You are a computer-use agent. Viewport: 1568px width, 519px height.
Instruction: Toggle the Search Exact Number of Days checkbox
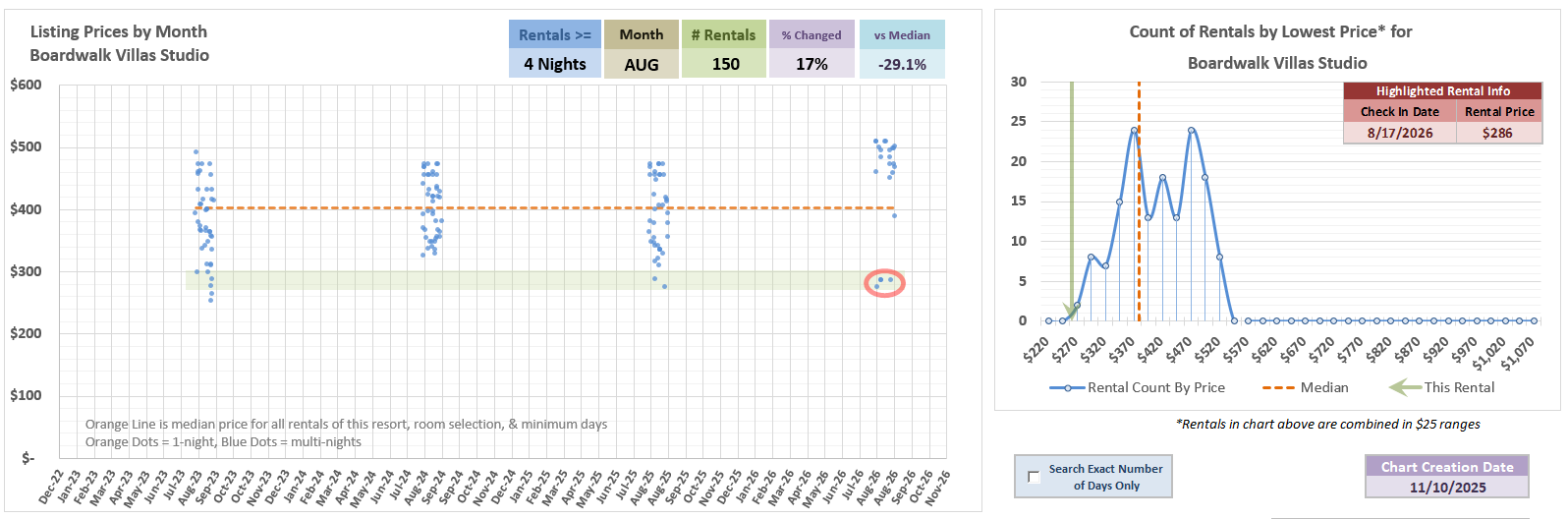1034,477
